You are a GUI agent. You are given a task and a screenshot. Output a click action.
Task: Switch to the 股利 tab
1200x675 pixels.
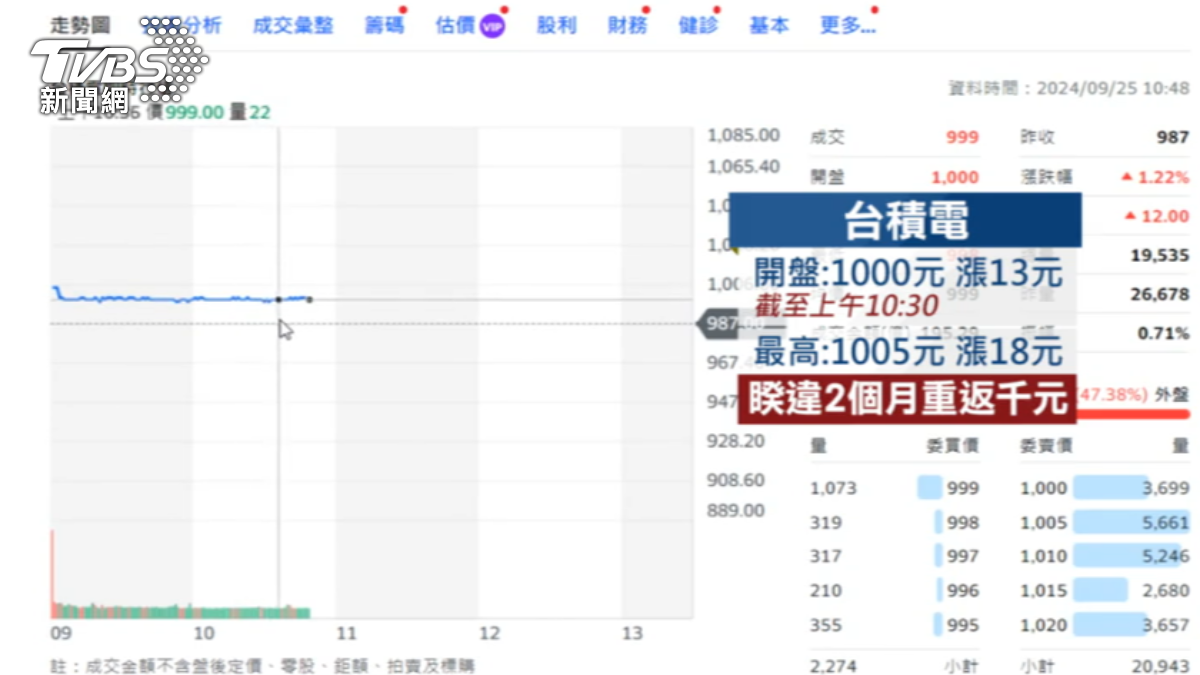pyautogui.click(x=556, y=25)
